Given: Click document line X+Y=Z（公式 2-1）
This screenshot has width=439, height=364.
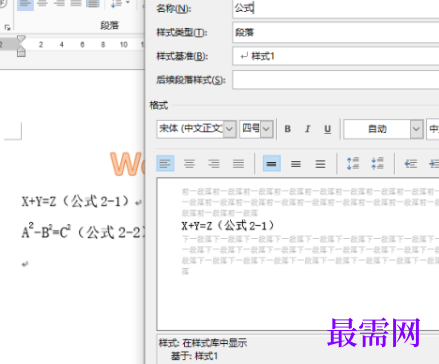Looking at the screenshot, I should pos(75,201).
